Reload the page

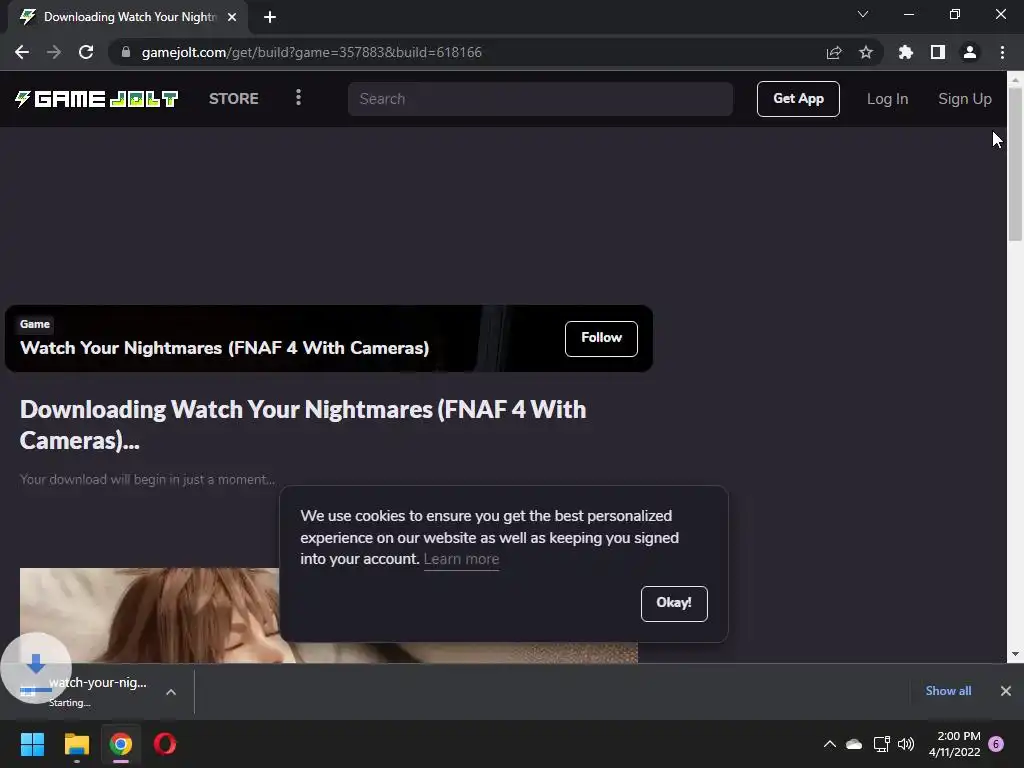pos(86,52)
